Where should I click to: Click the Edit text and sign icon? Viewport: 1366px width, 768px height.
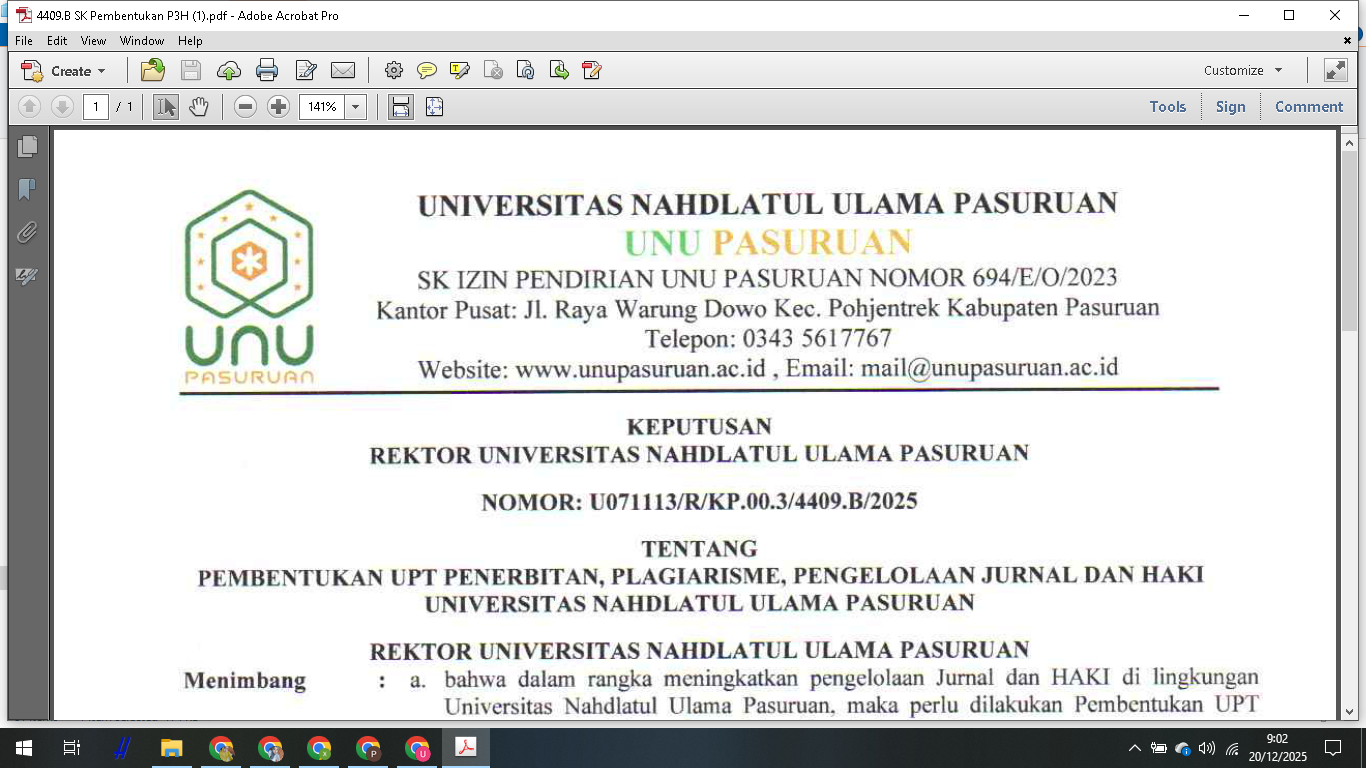[x=306, y=70]
